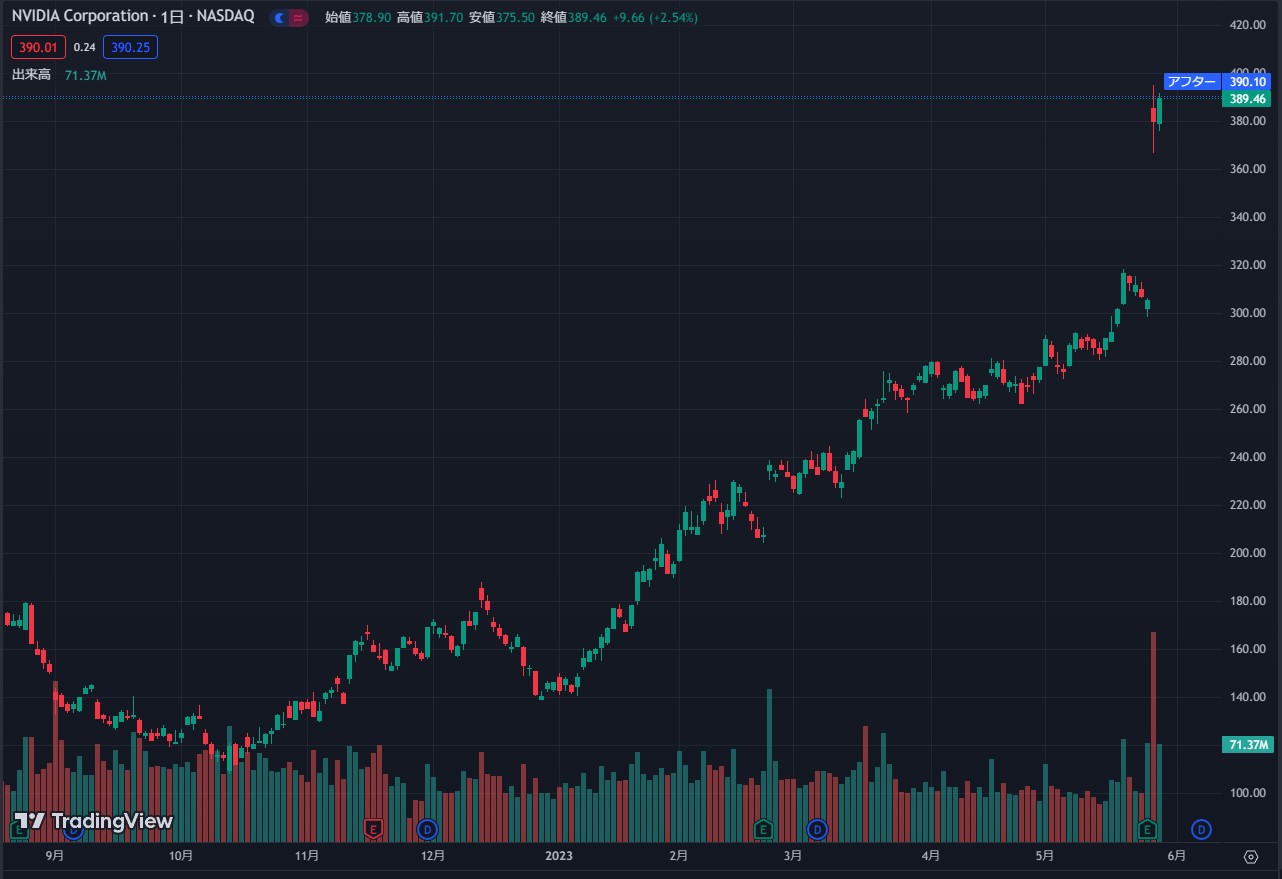Click the 160.00 price scale label
This screenshot has width=1282, height=879.
click(x=1248, y=649)
